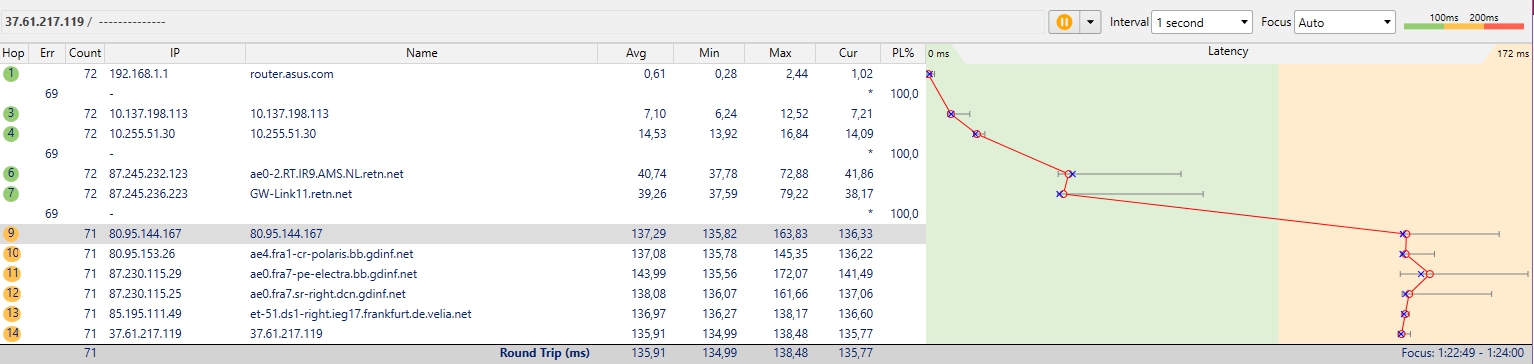1534x364 pixels.
Task: Click the hop 11 orange circle icon
Action: tap(12, 274)
